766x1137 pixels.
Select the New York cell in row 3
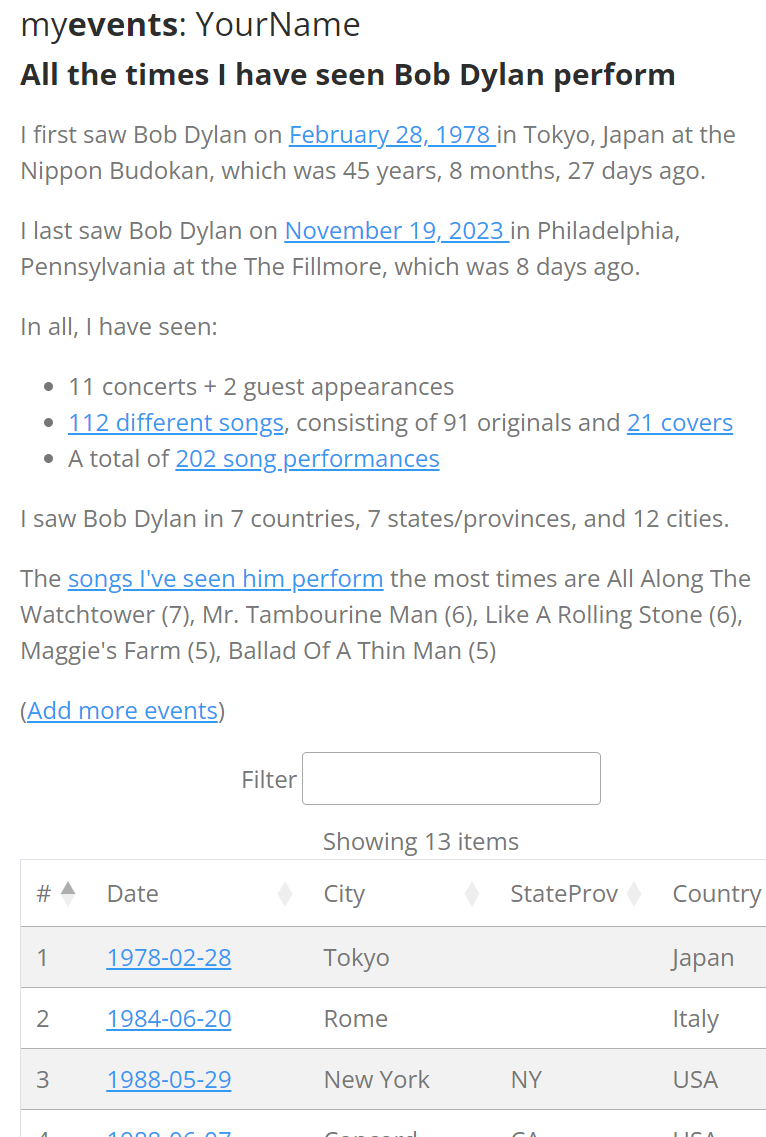tap(376, 1080)
